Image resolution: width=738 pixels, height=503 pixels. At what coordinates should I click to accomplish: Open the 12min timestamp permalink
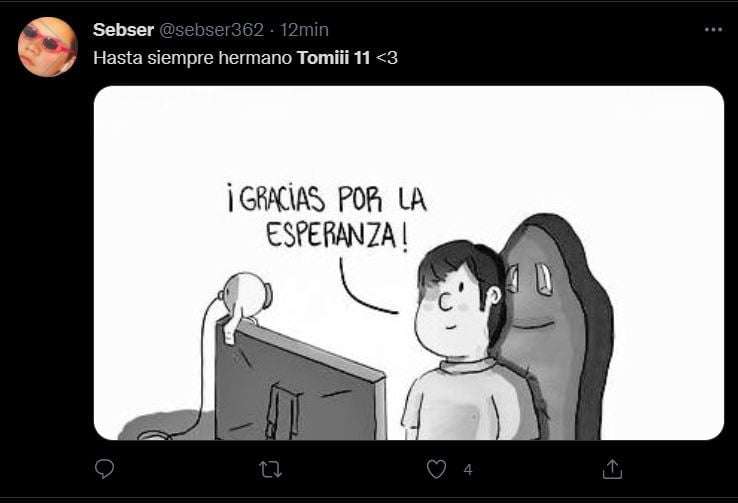click(304, 30)
